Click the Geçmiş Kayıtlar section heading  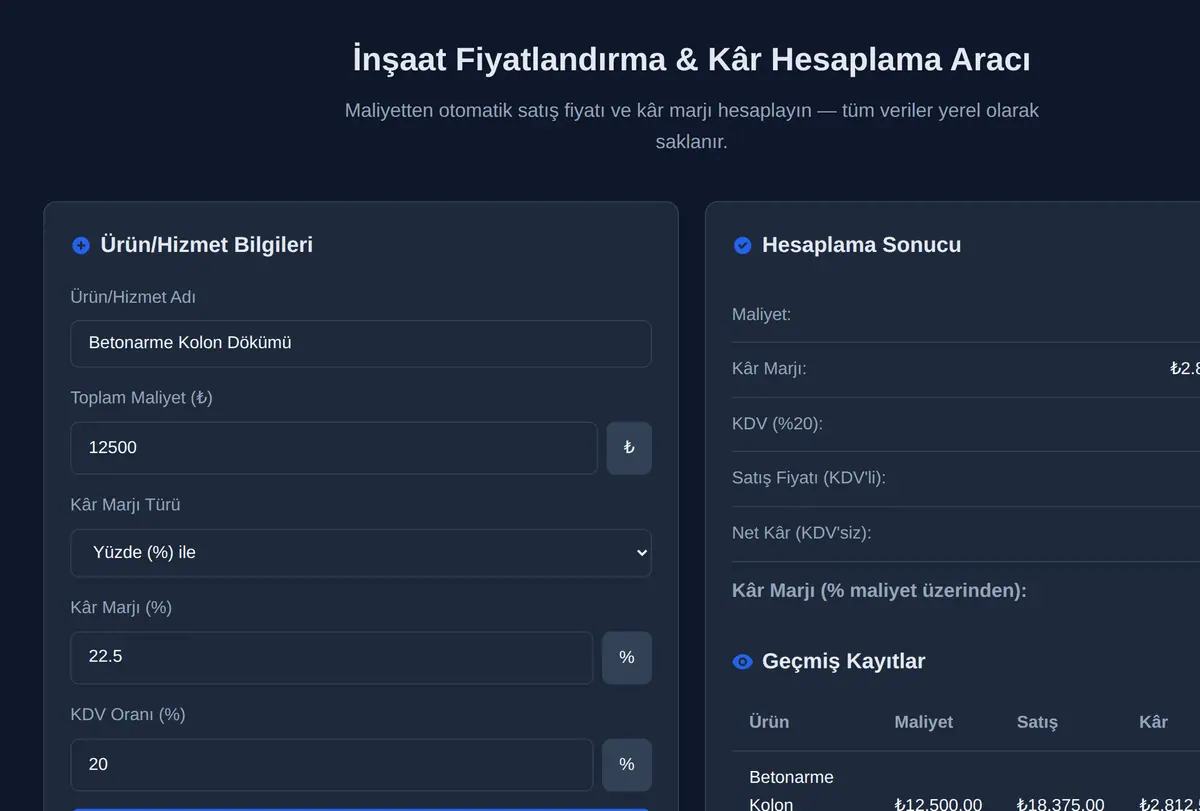[x=843, y=661]
